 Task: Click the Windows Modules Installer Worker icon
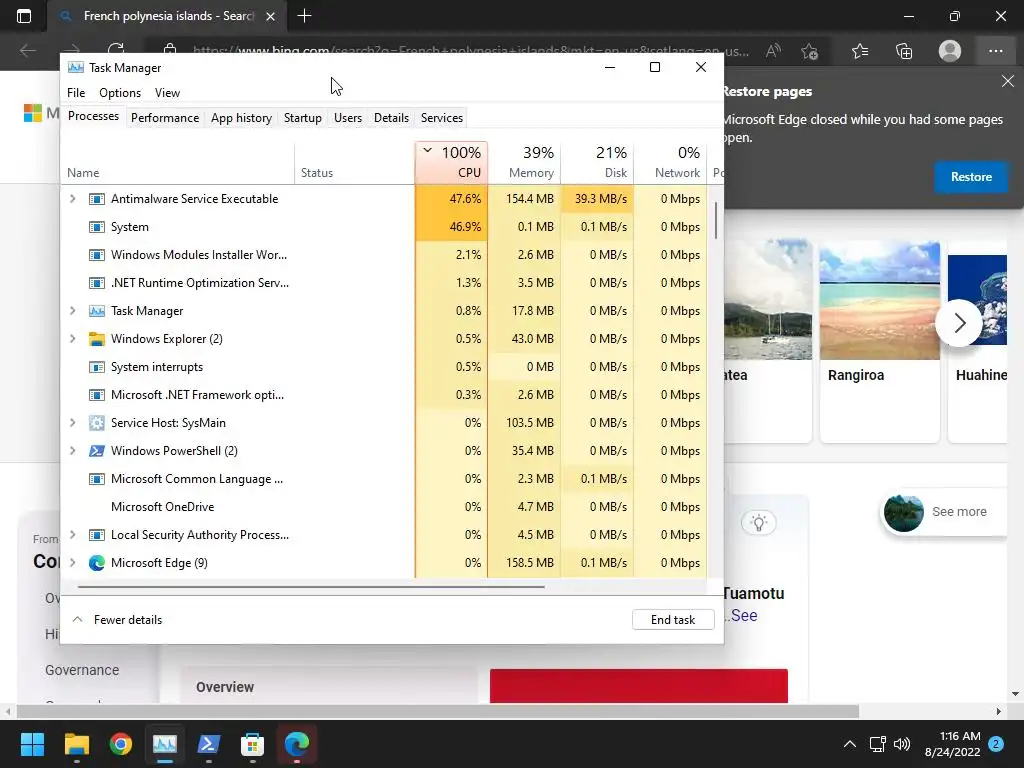(x=97, y=255)
